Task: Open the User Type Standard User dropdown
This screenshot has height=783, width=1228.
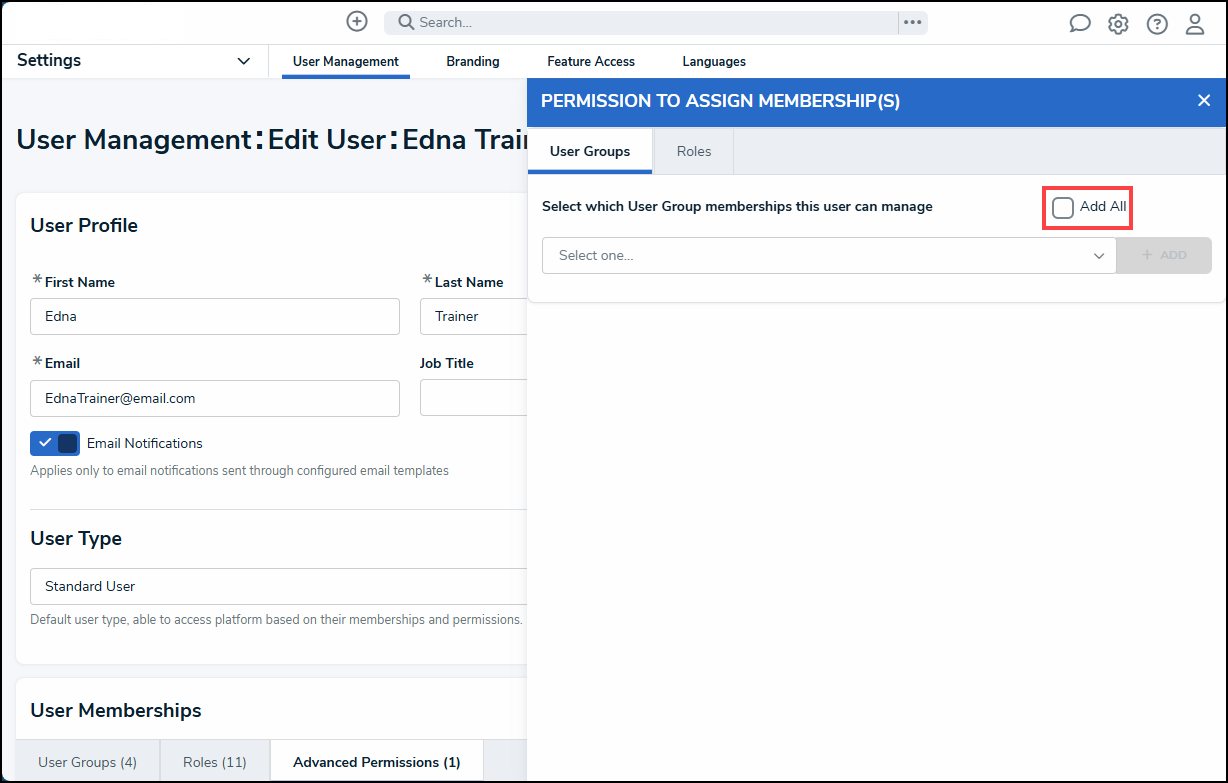Action: pos(278,586)
